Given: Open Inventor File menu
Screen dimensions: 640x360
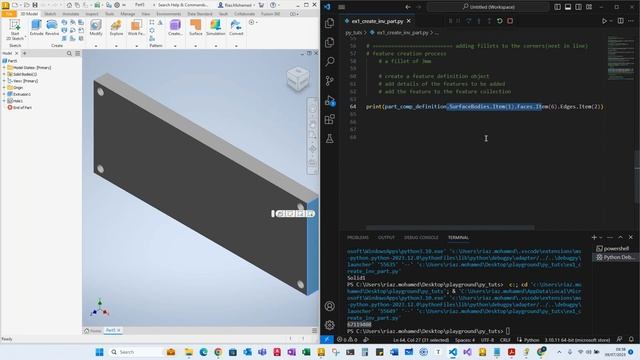Looking at the screenshot, I should (8, 14).
